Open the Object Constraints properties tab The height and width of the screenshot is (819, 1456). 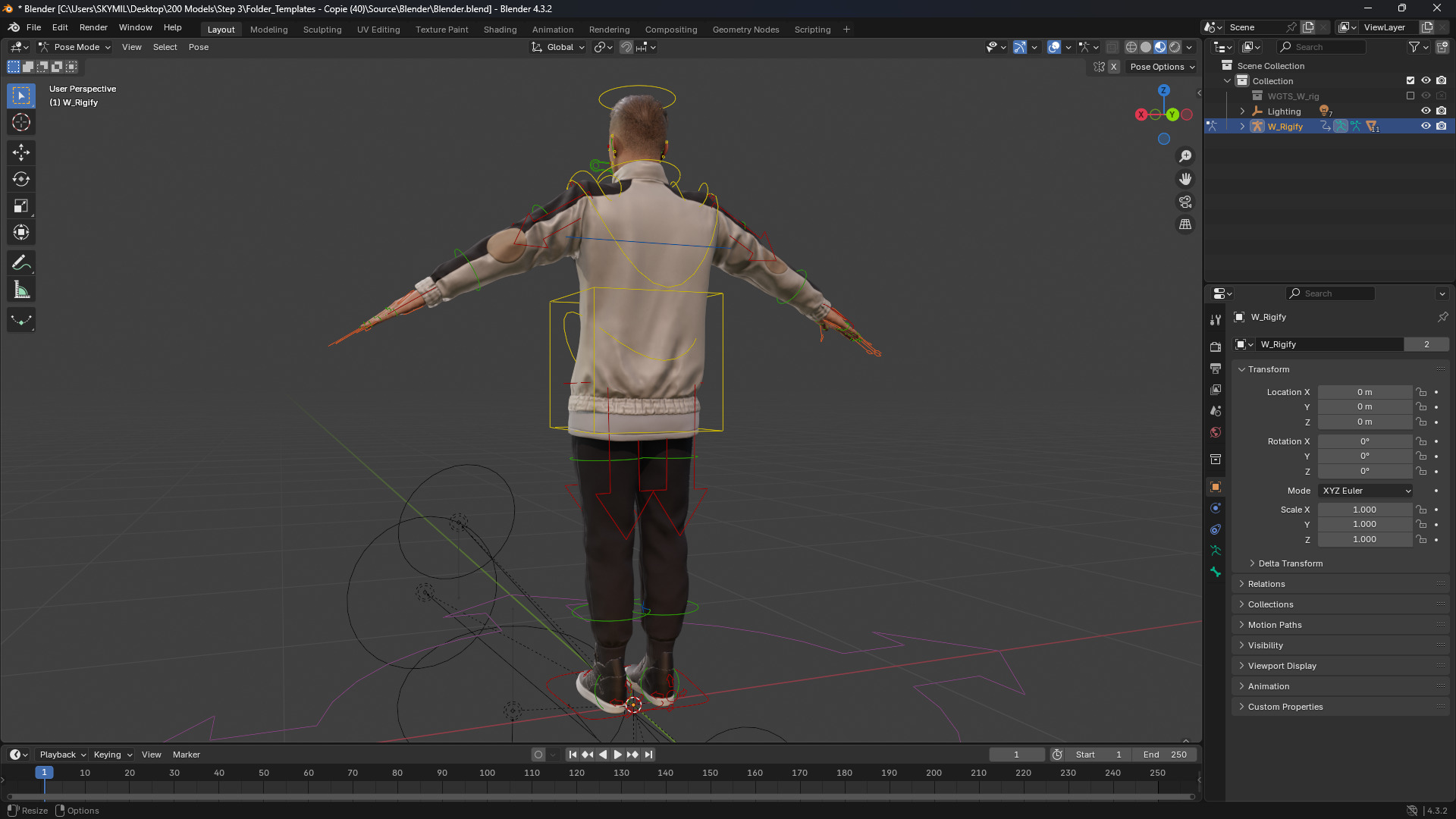pos(1216,529)
